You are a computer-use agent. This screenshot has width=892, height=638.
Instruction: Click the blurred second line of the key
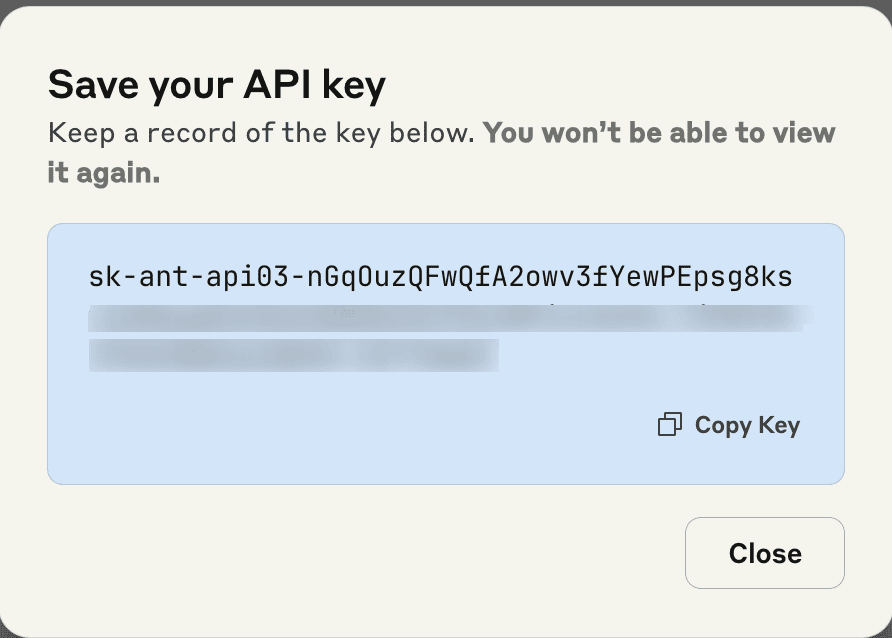448,318
